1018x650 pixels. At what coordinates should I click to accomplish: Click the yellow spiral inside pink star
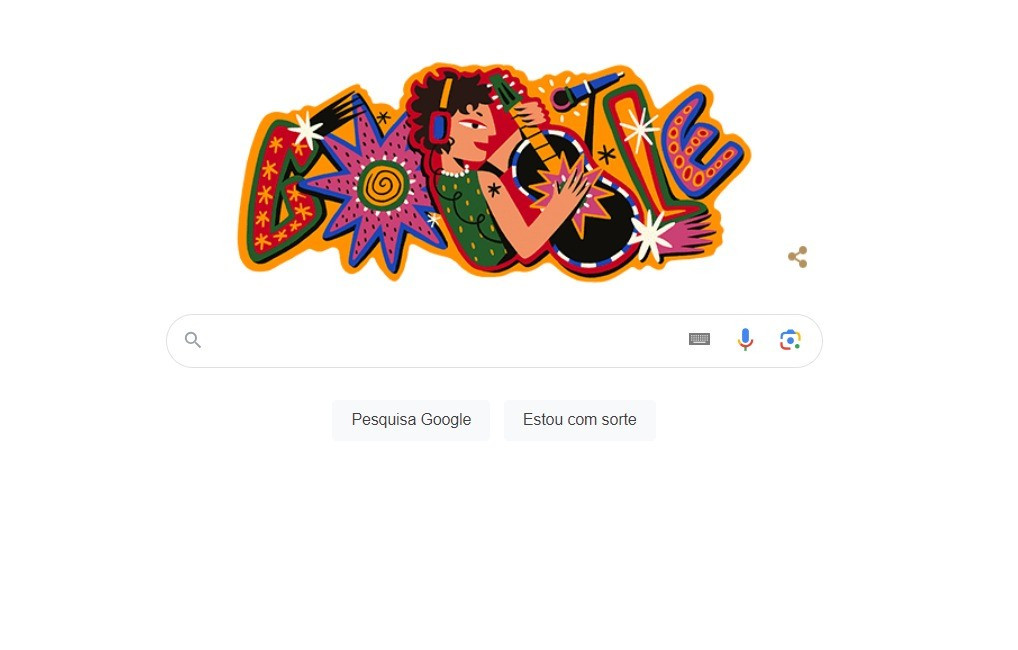pyautogui.click(x=384, y=186)
